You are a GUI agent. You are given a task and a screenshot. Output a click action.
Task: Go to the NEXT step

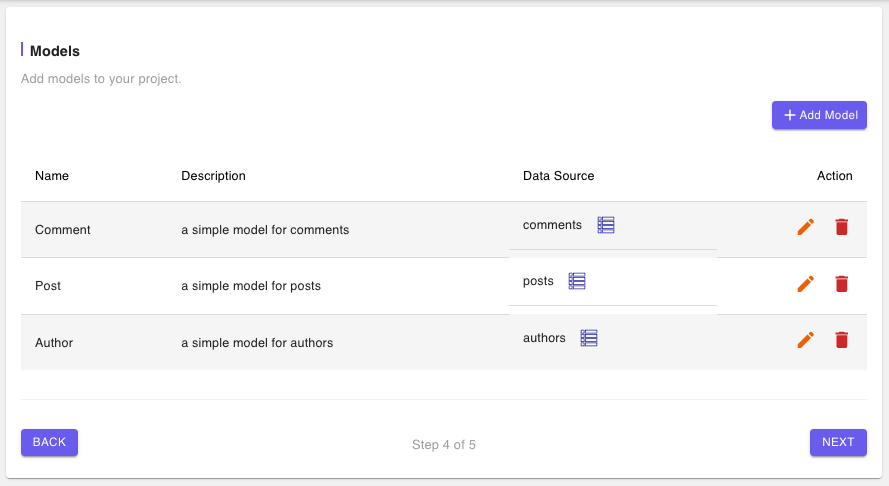(x=838, y=442)
